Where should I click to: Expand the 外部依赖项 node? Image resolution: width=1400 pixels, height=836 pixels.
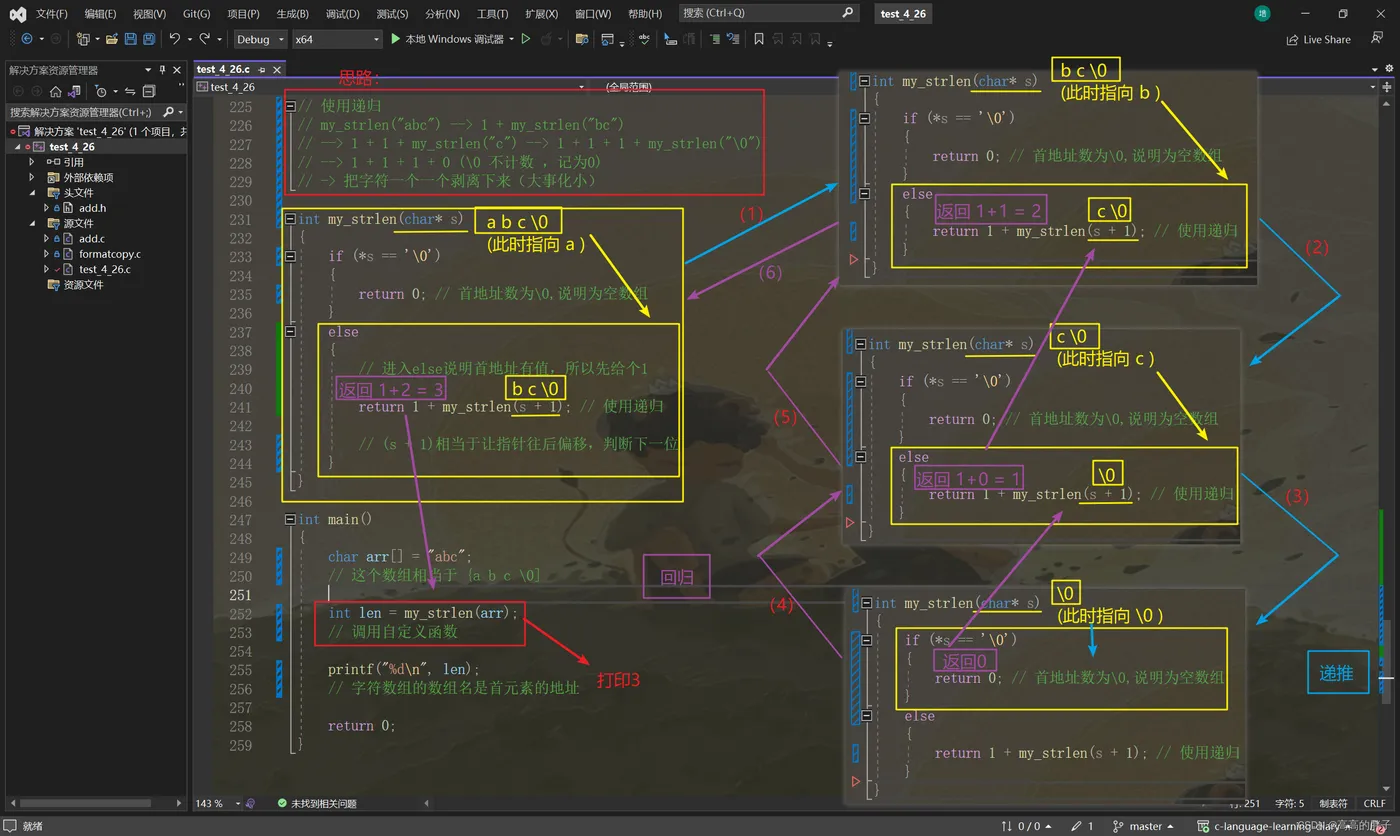click(x=32, y=177)
